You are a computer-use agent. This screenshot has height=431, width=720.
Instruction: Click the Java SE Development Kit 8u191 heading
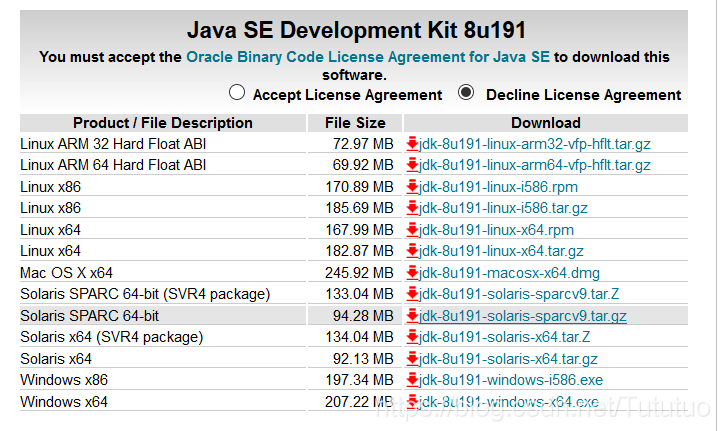click(x=356, y=30)
